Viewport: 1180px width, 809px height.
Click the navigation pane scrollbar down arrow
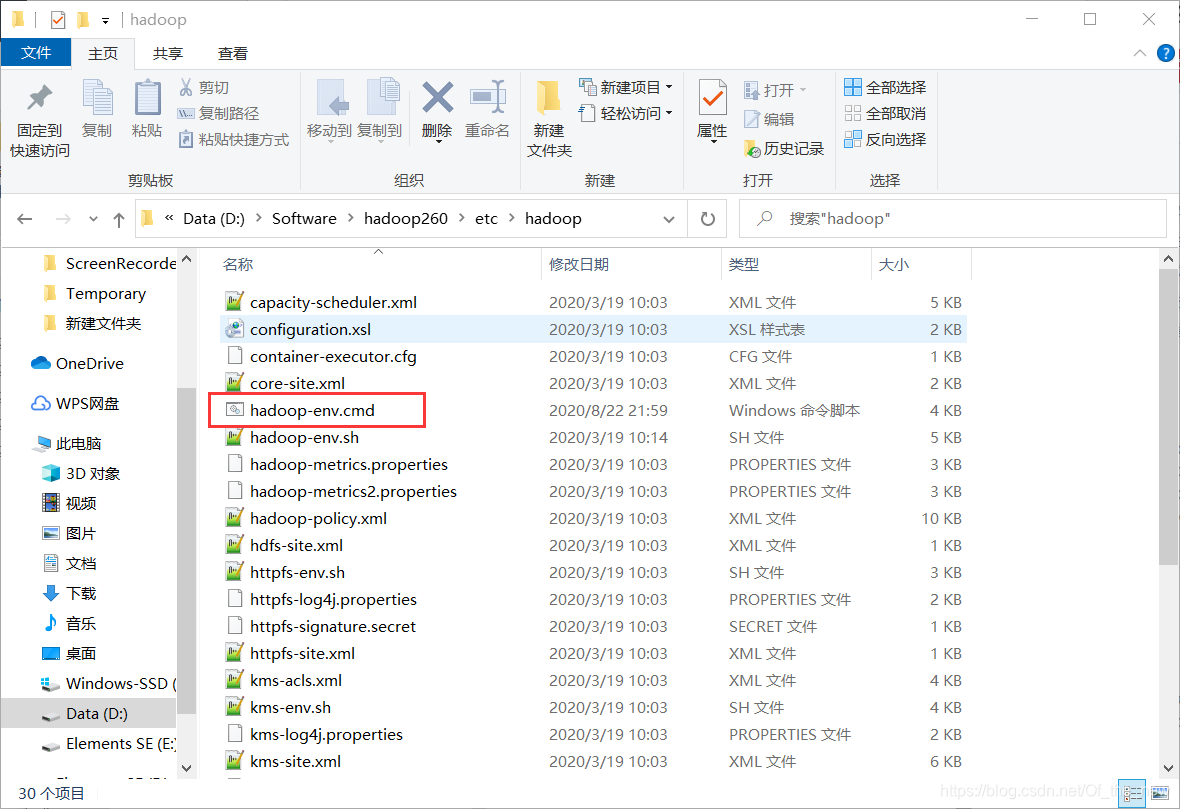tap(187, 768)
